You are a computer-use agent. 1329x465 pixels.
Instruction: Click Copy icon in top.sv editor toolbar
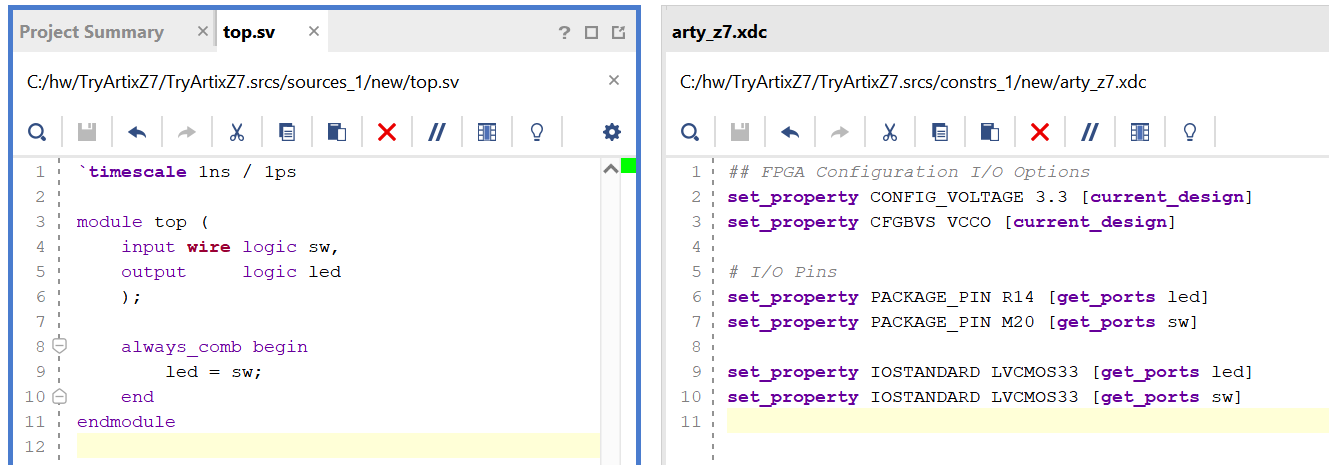click(287, 132)
